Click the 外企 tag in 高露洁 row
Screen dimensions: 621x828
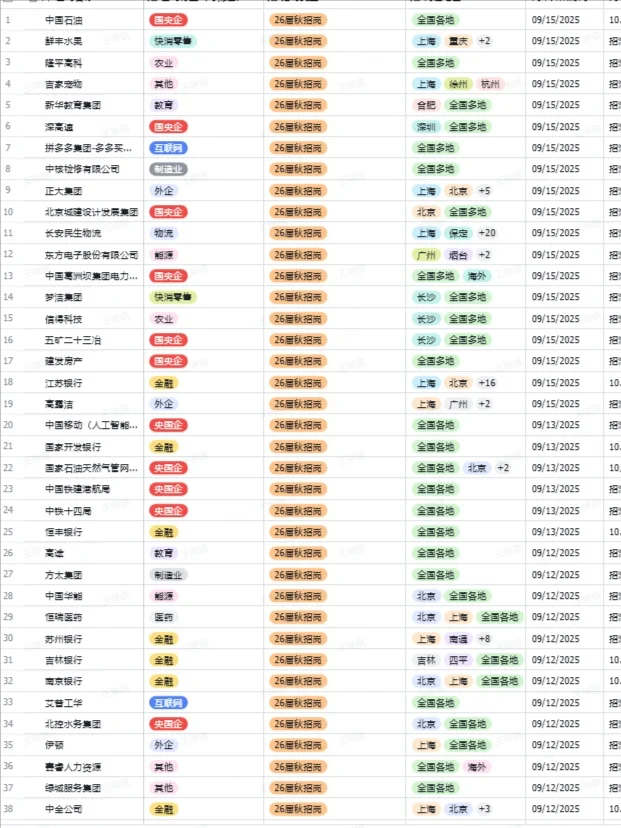click(164, 404)
